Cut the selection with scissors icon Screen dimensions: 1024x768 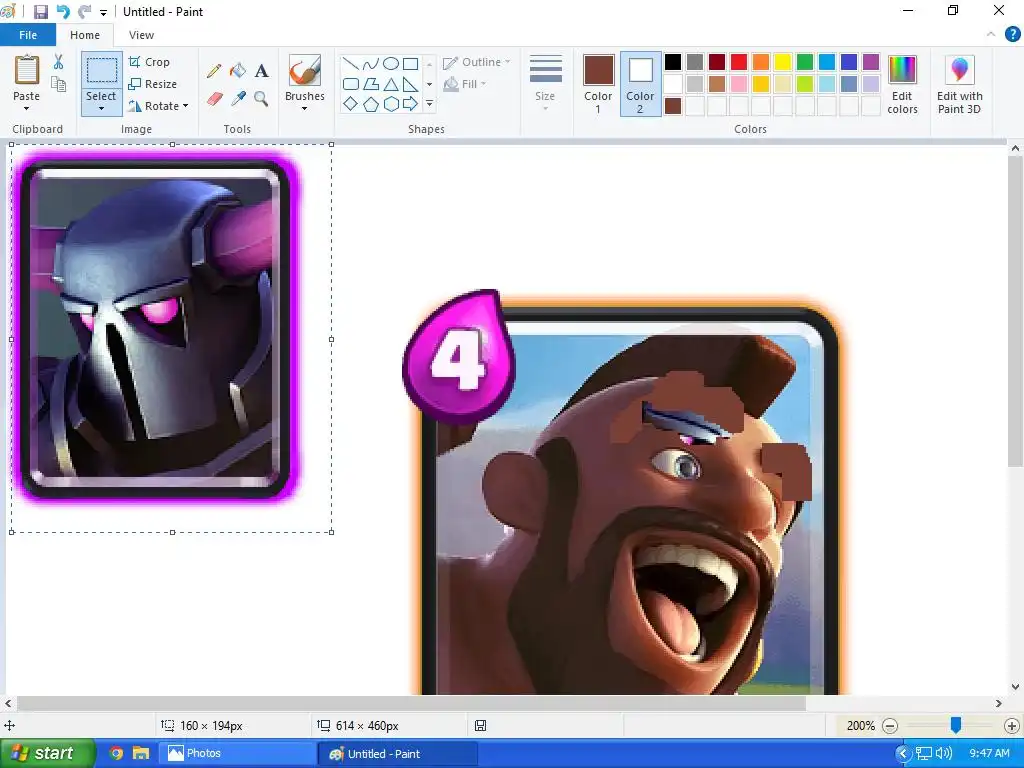coord(59,62)
